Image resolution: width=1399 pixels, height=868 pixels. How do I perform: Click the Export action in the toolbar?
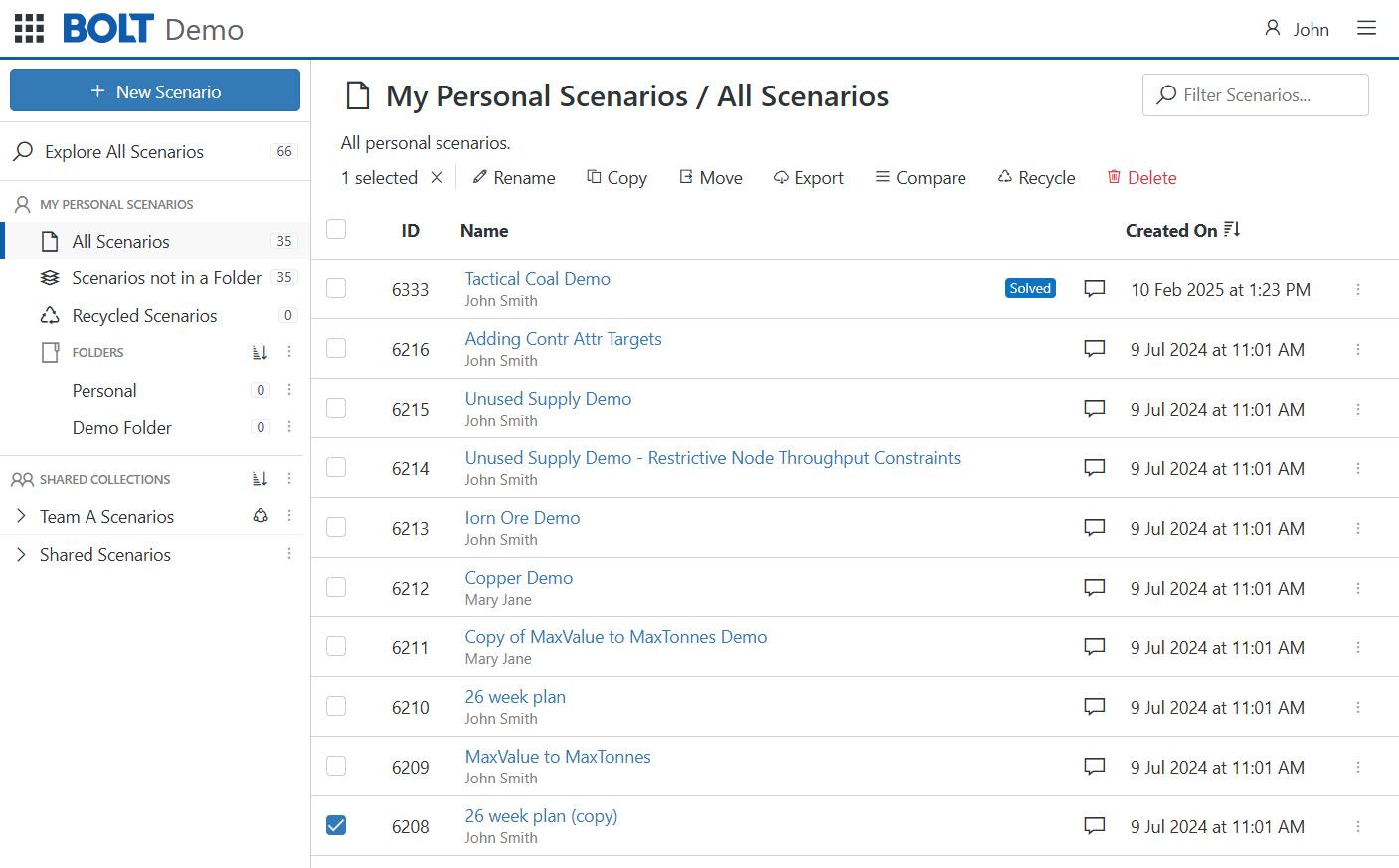point(808,177)
